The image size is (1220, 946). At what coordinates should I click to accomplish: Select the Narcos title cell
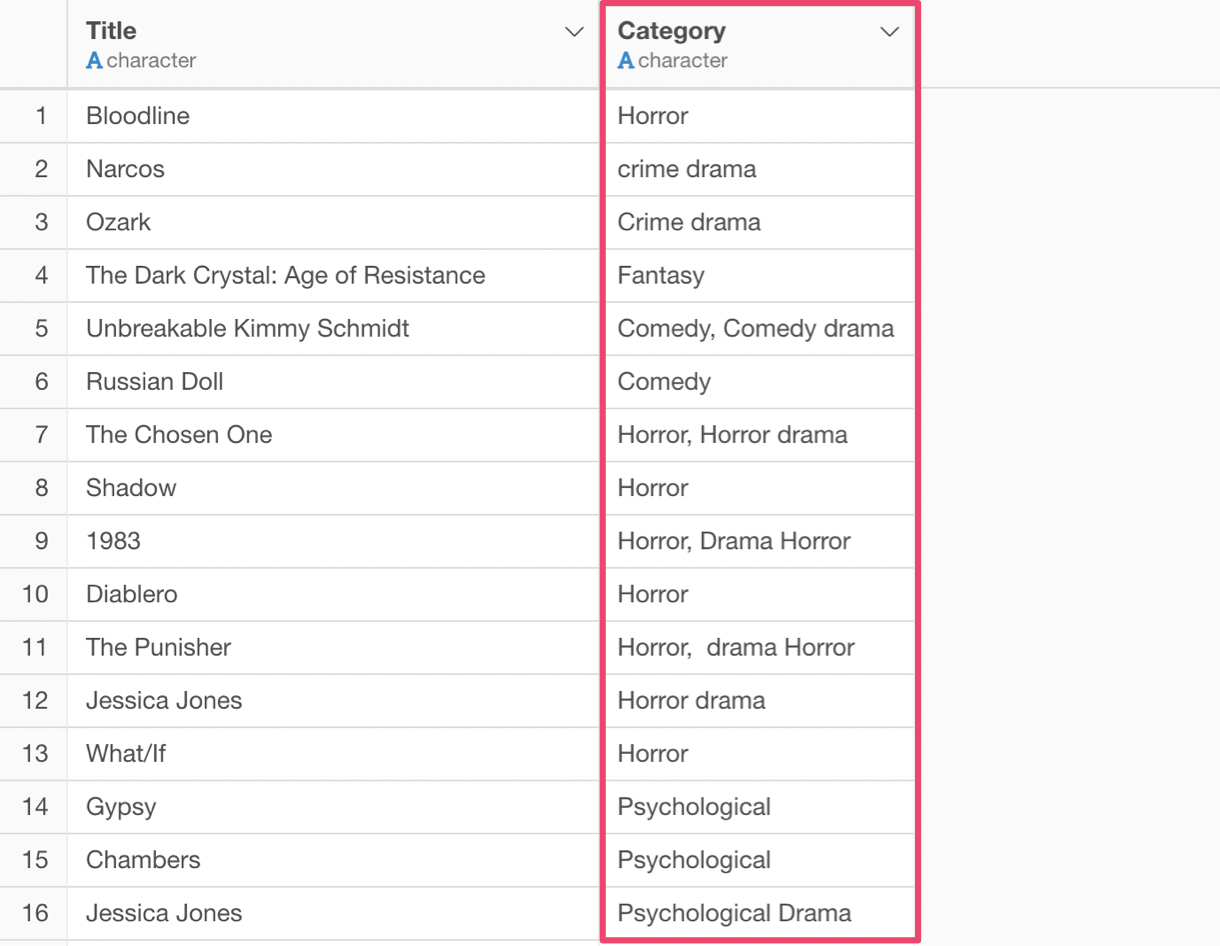[x=125, y=169]
